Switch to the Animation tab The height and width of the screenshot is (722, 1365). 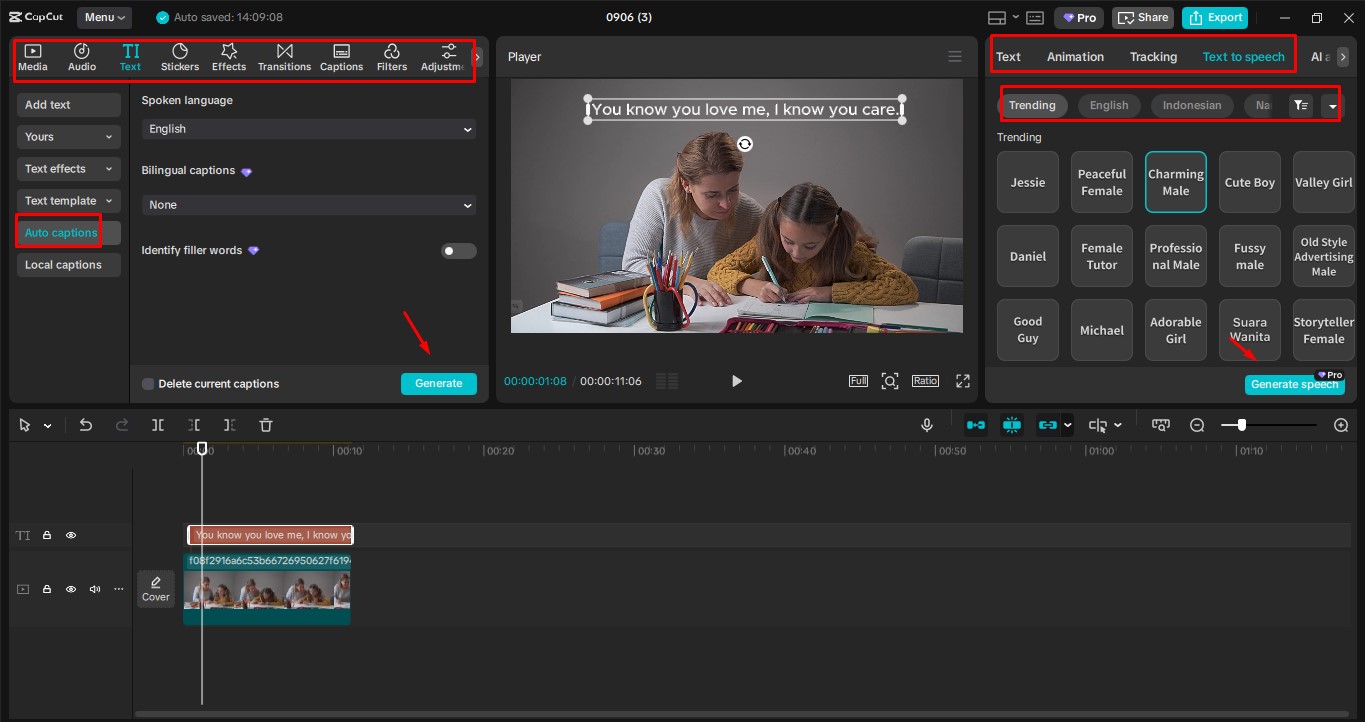[1075, 56]
